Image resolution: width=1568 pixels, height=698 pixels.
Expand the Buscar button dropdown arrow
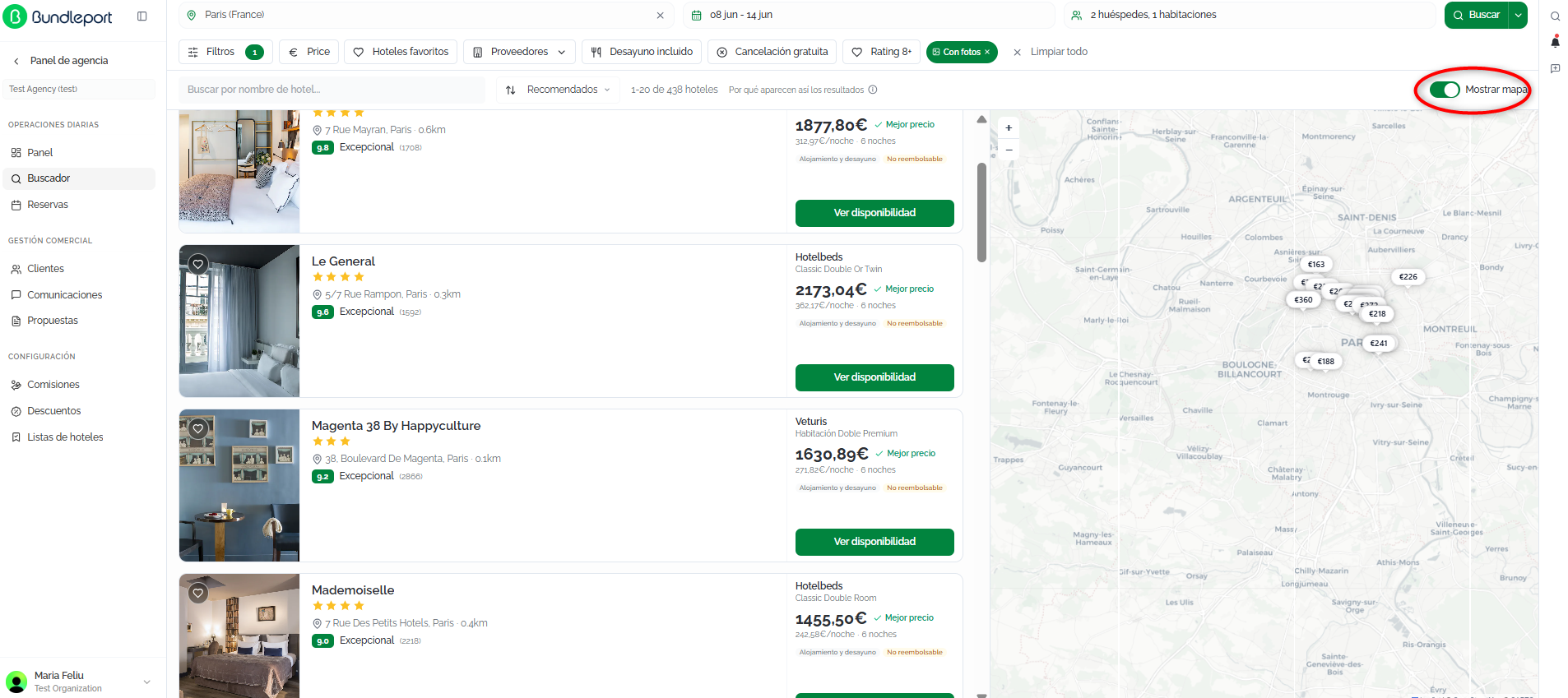1518,15
